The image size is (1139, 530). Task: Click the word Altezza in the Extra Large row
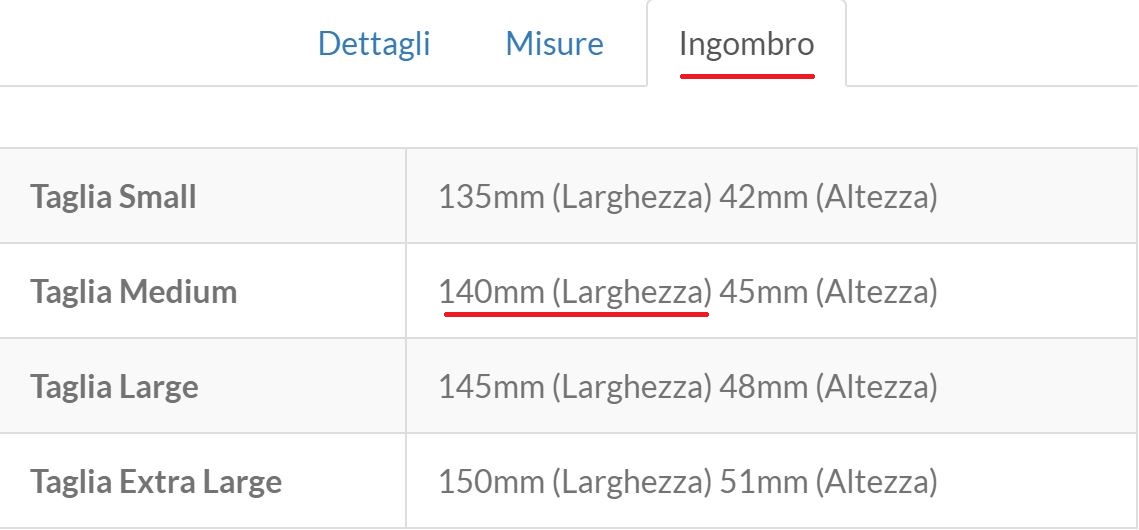point(876,482)
